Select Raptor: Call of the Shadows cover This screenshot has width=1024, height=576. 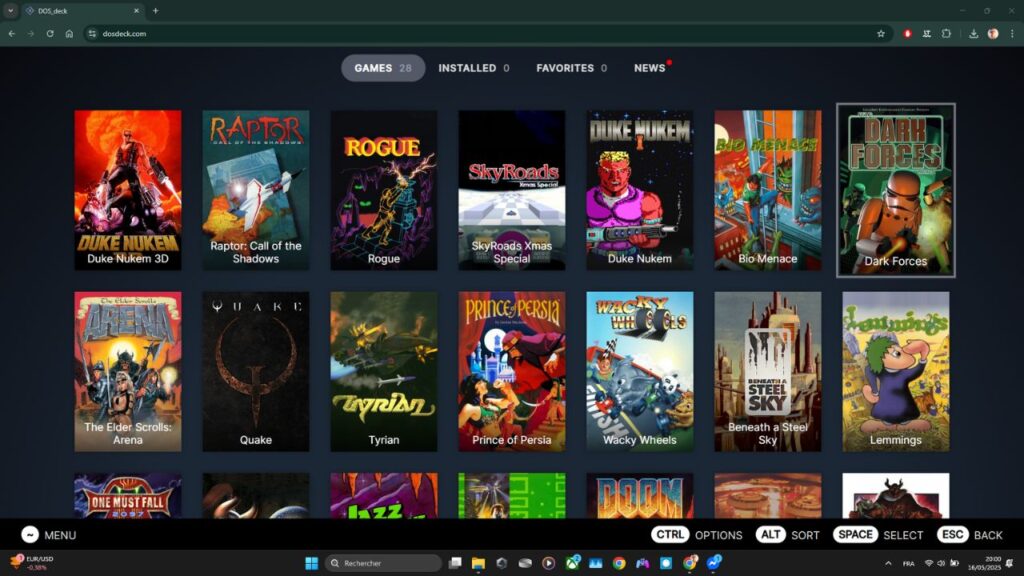tap(256, 190)
